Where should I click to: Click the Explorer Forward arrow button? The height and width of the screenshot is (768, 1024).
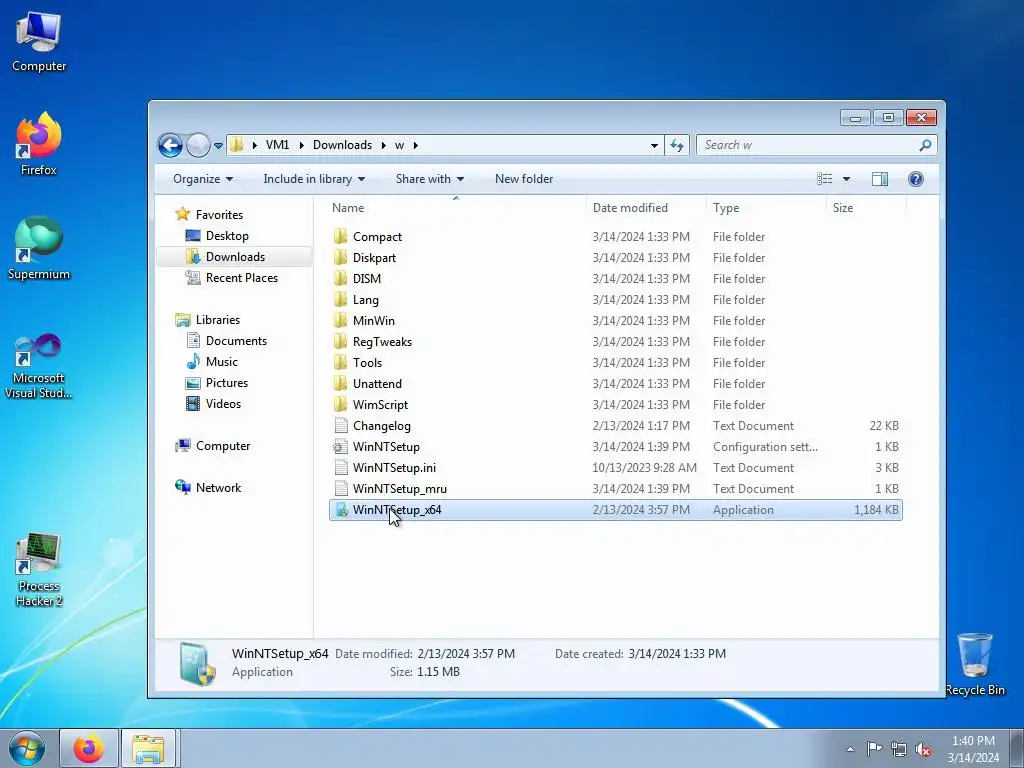coord(198,145)
